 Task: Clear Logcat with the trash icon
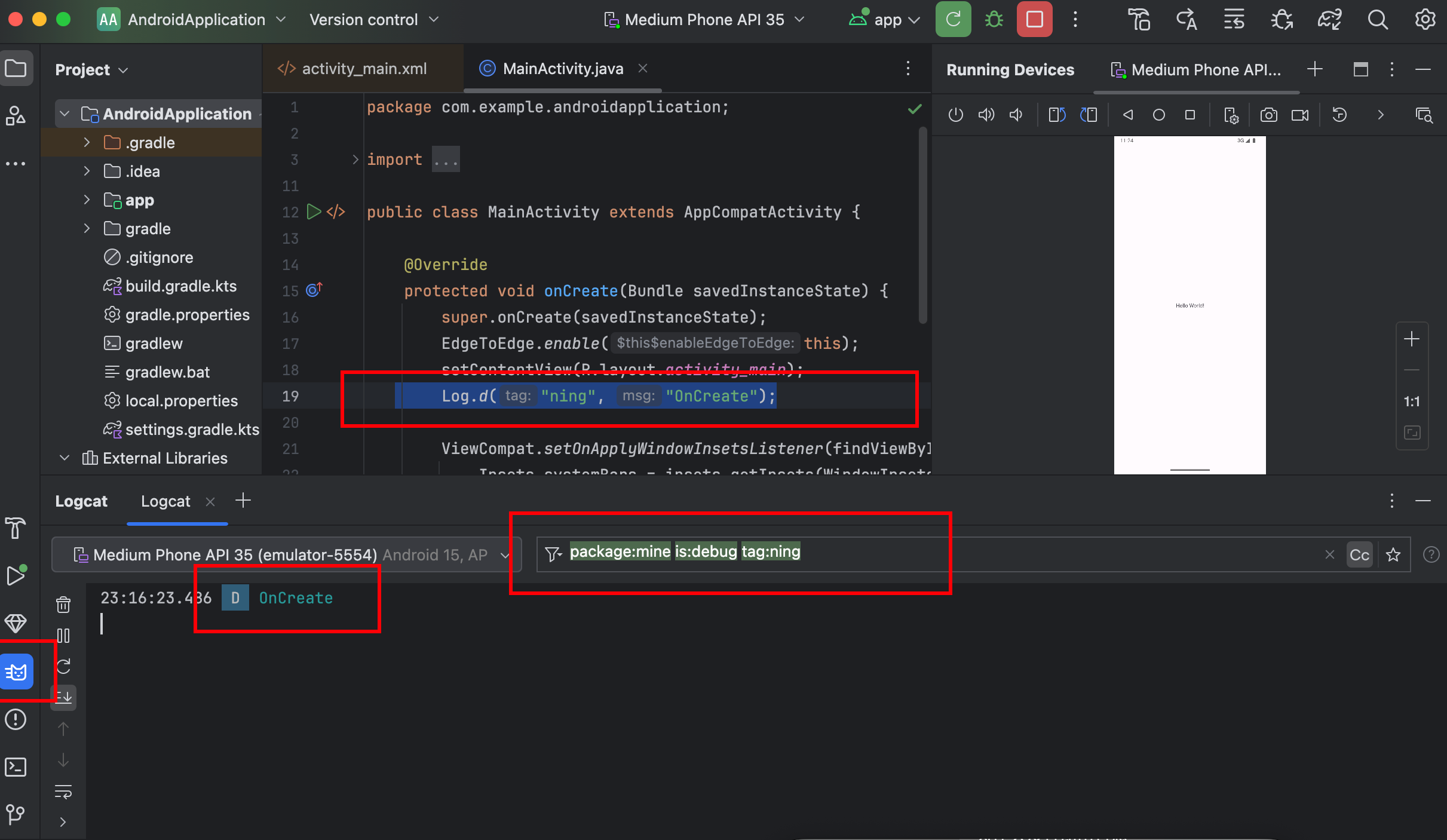(x=63, y=605)
